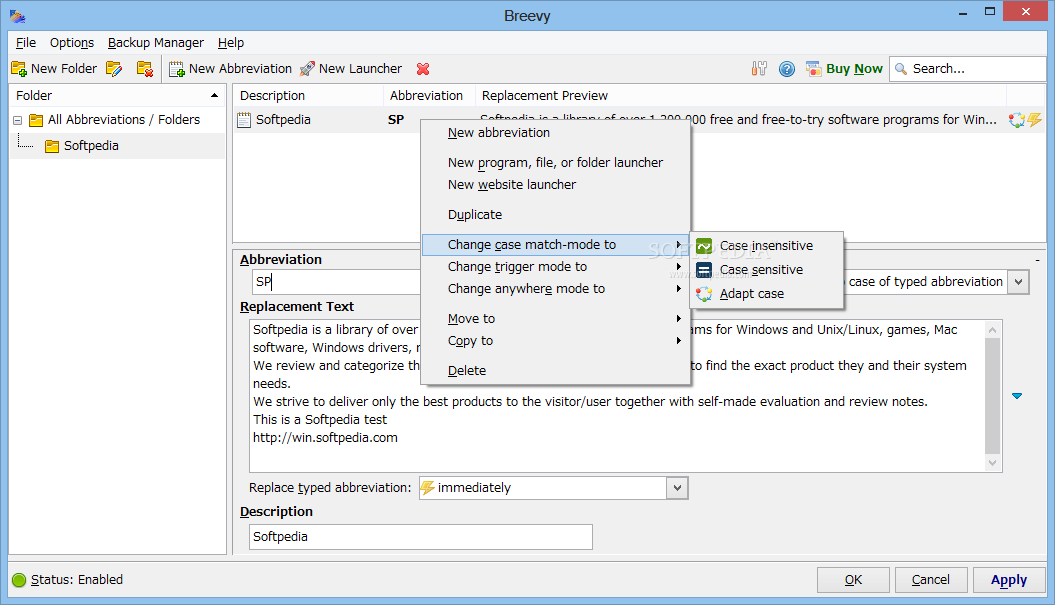Click the blue help question mark icon
1055x605 pixels.
click(787, 69)
